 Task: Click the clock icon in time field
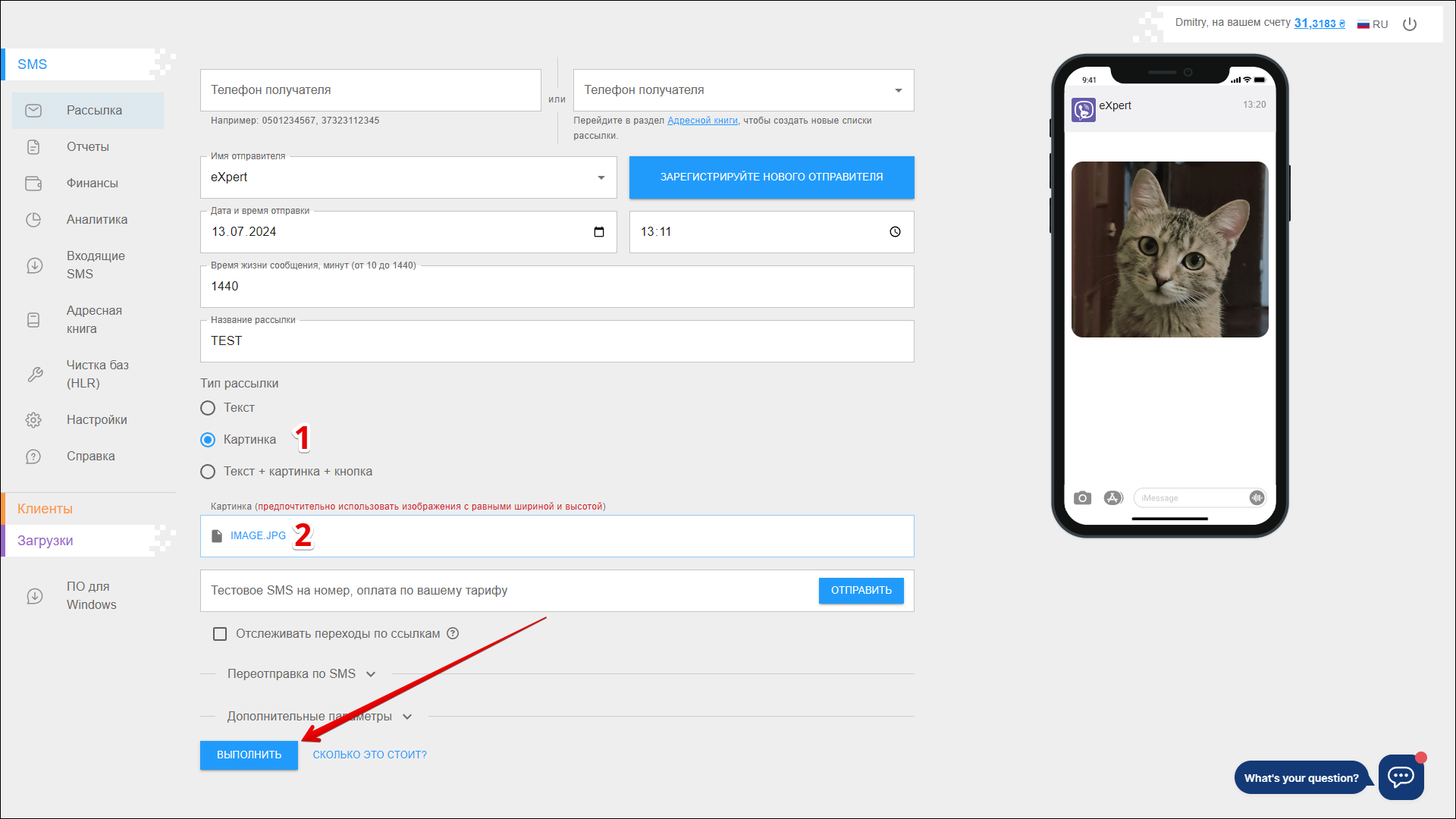[895, 232]
